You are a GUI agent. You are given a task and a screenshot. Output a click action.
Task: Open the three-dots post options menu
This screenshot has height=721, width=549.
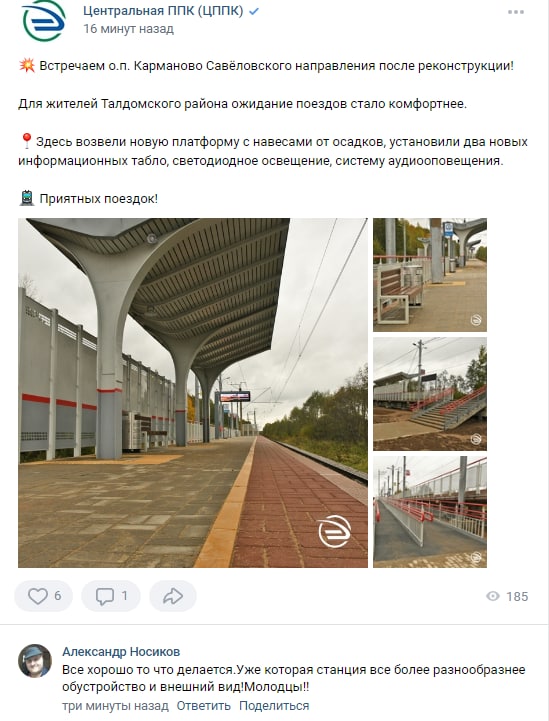(x=515, y=12)
